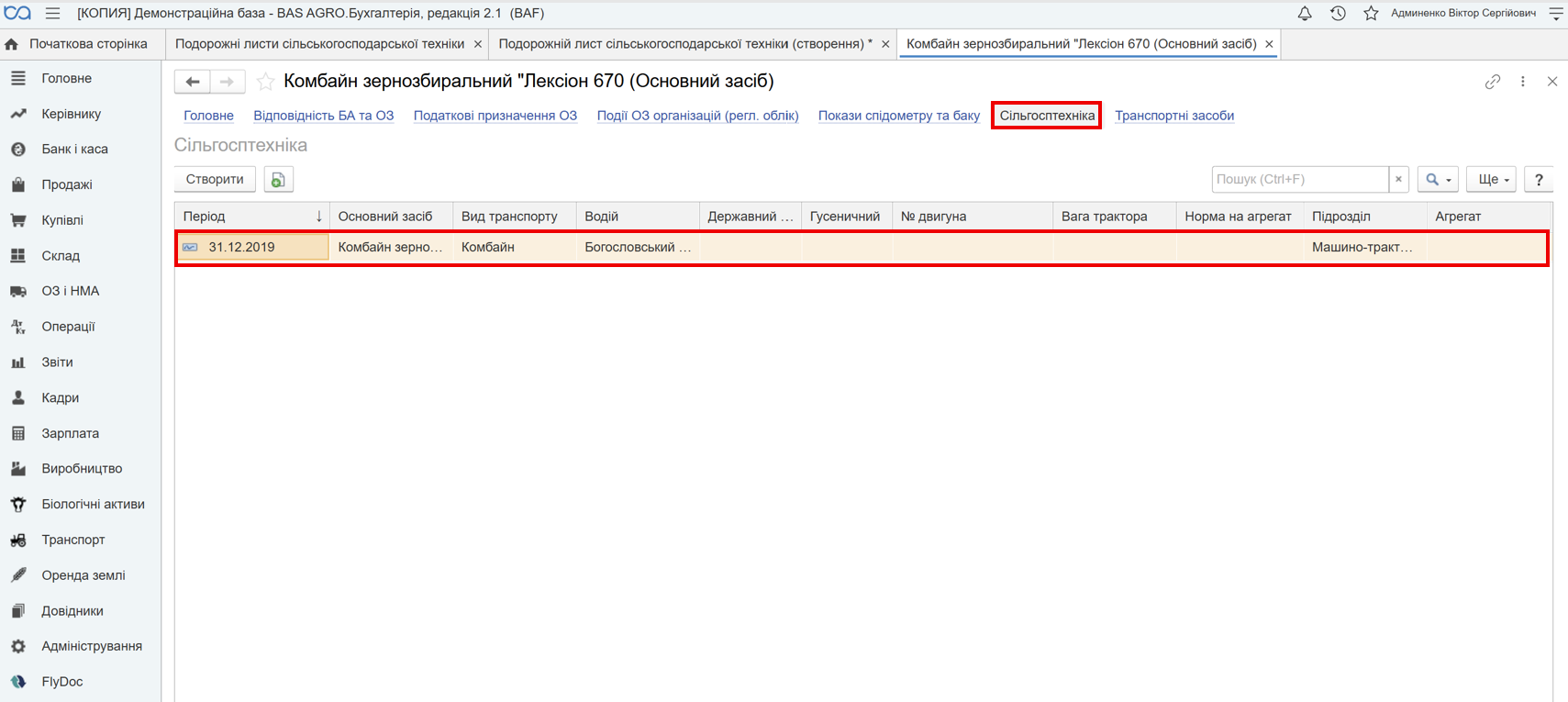Open help question mark button
This screenshot has height=702, width=1568.
point(1539,180)
